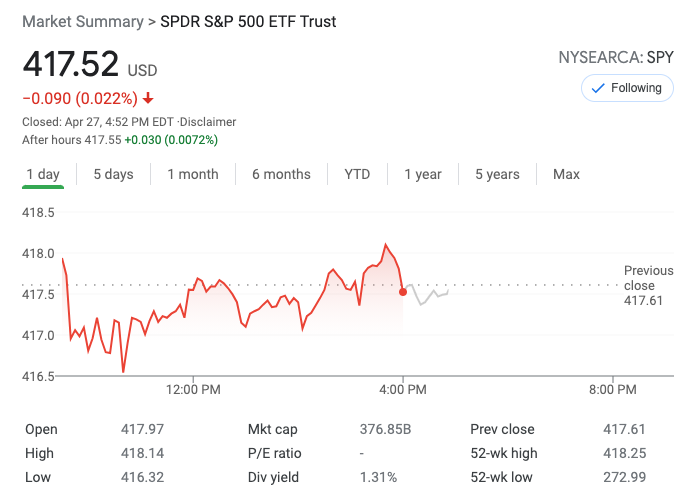700x498 pixels.
Task: Select the 1 day tab
Action: point(43,174)
